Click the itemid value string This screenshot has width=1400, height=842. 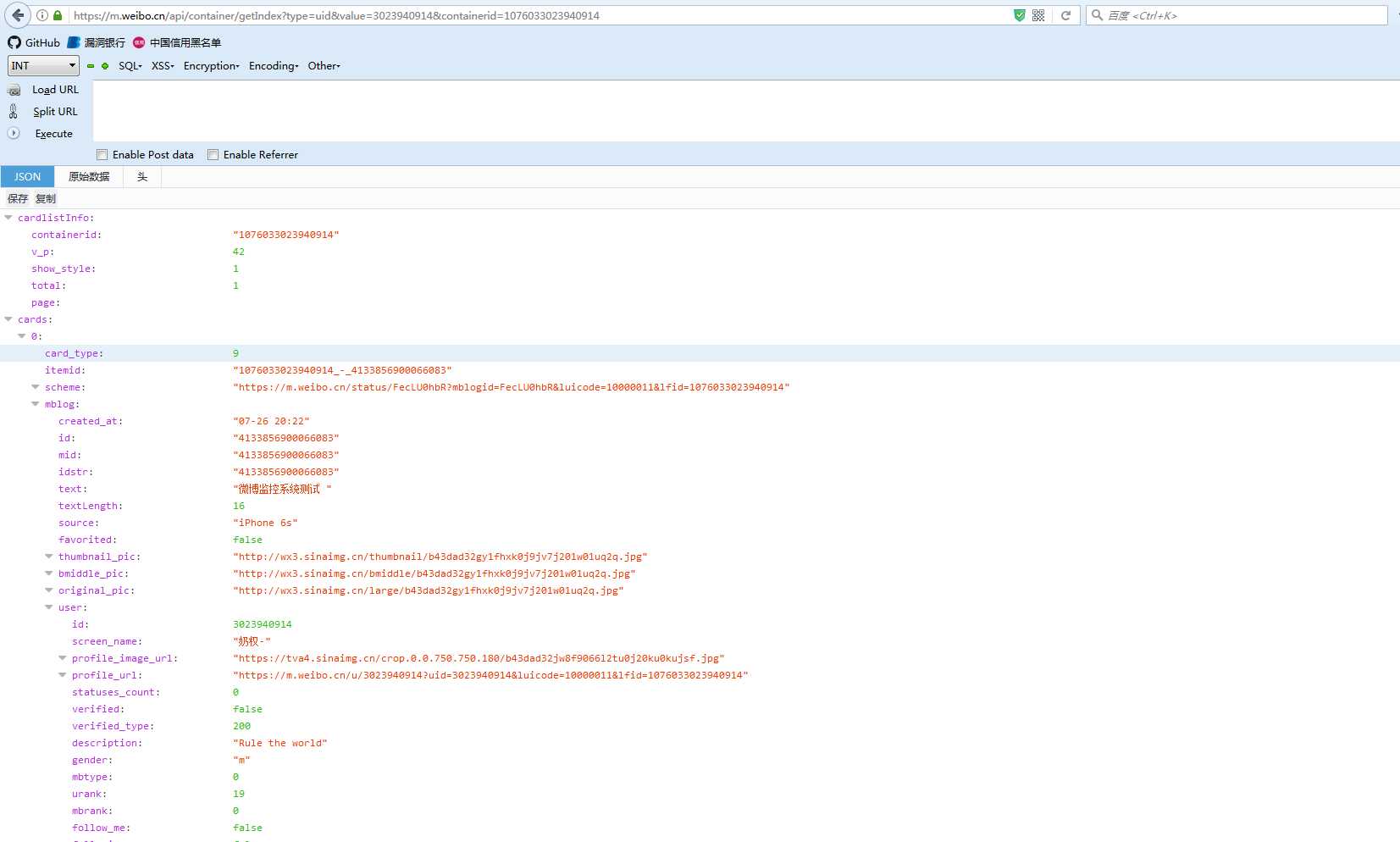point(342,370)
